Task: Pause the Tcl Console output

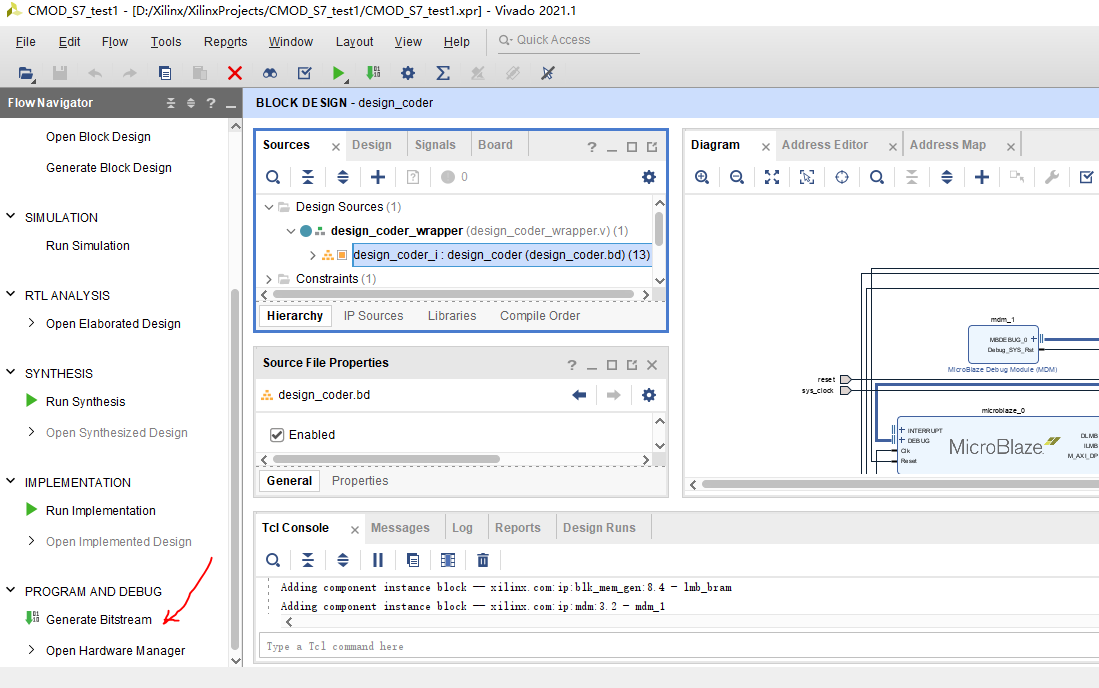Action: coord(378,560)
